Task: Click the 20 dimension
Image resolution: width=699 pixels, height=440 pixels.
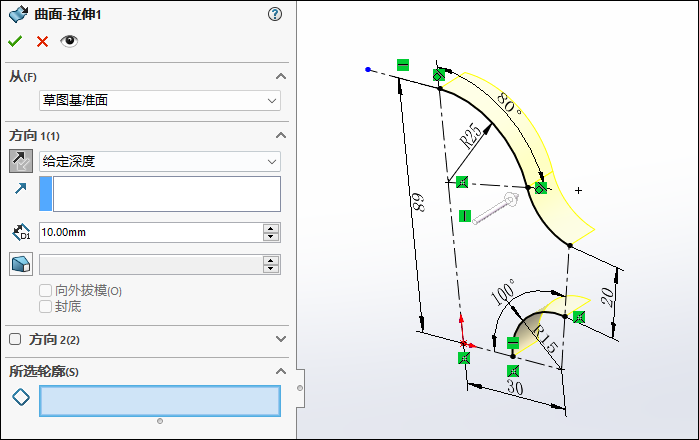Action: 607,296
